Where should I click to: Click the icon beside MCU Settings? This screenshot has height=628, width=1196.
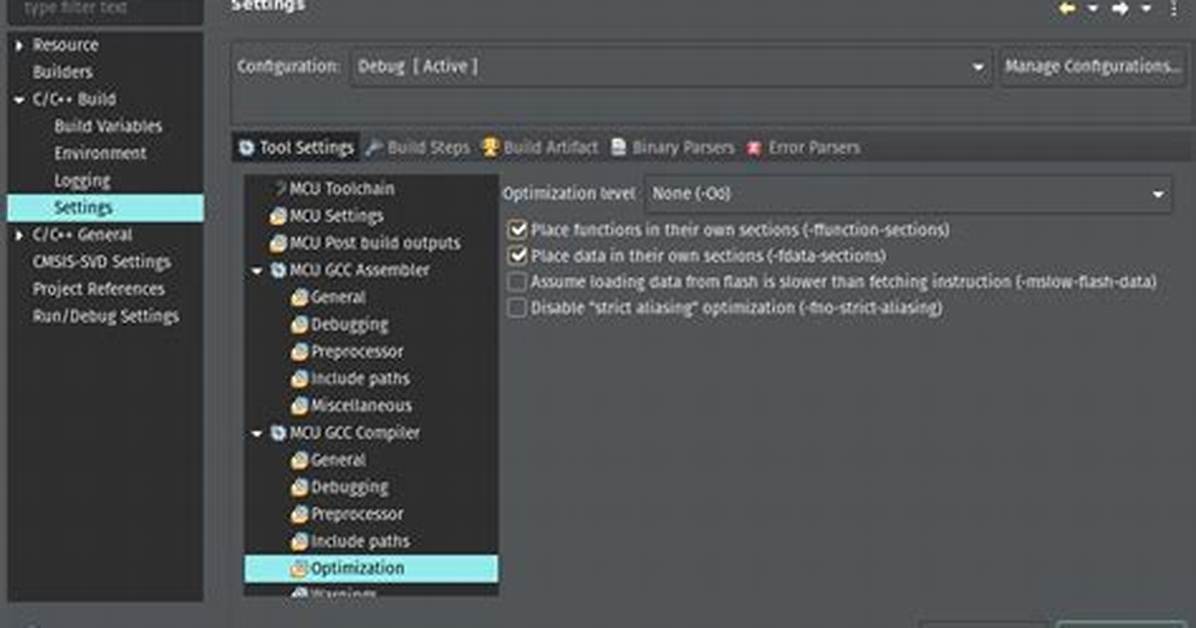(x=278, y=216)
